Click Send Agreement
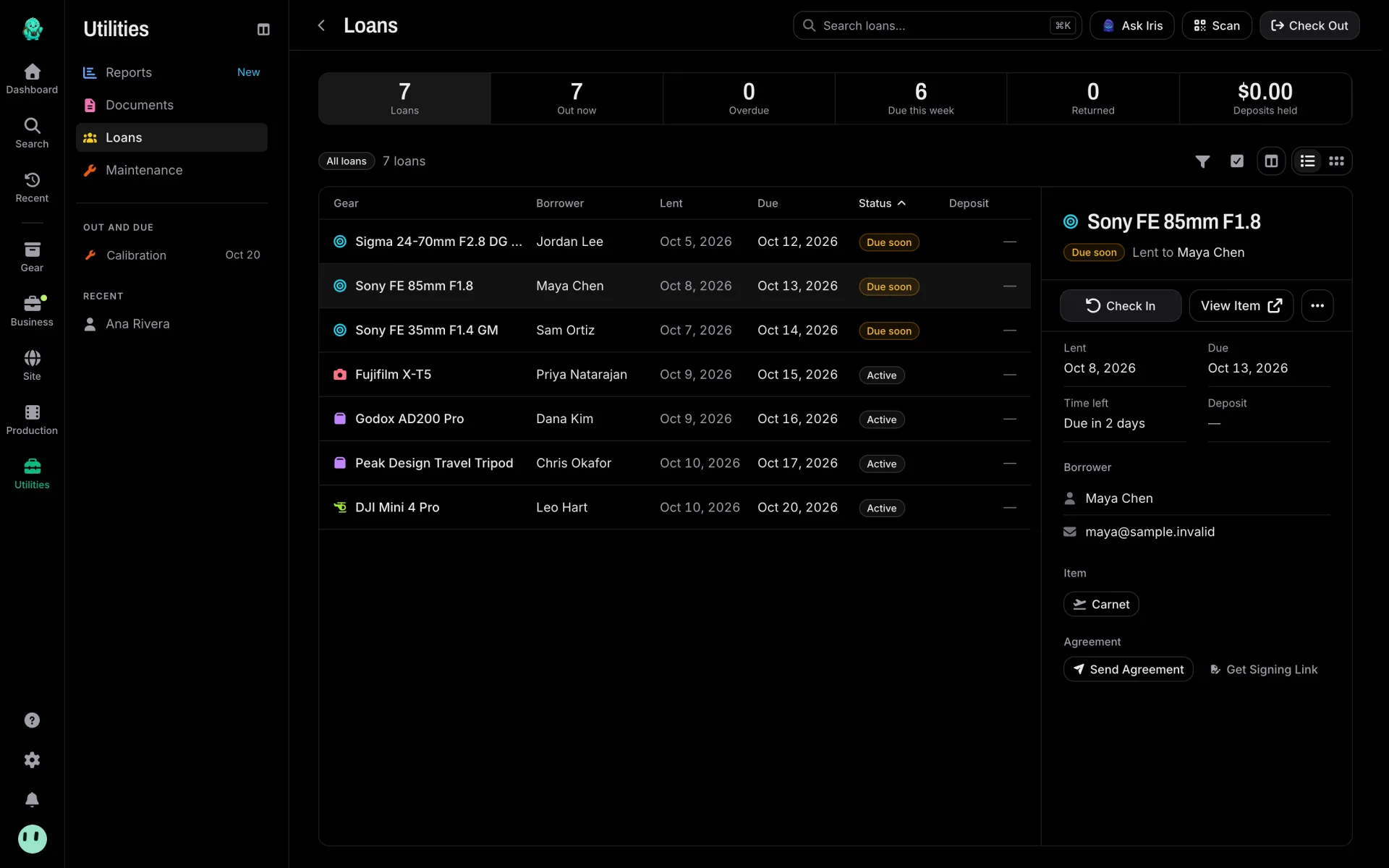 (1128, 670)
